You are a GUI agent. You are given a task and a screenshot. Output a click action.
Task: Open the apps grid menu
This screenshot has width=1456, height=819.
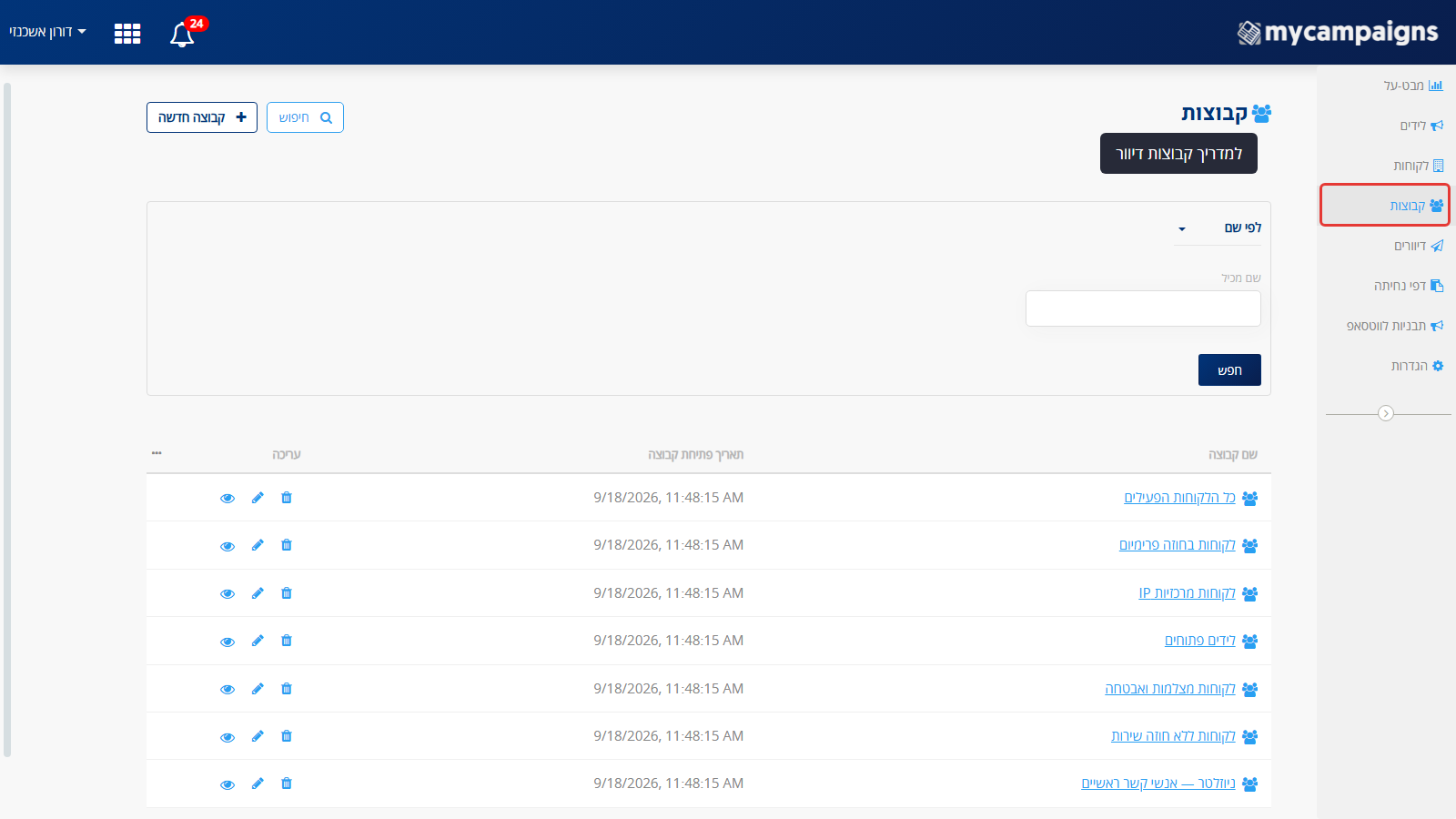(127, 34)
